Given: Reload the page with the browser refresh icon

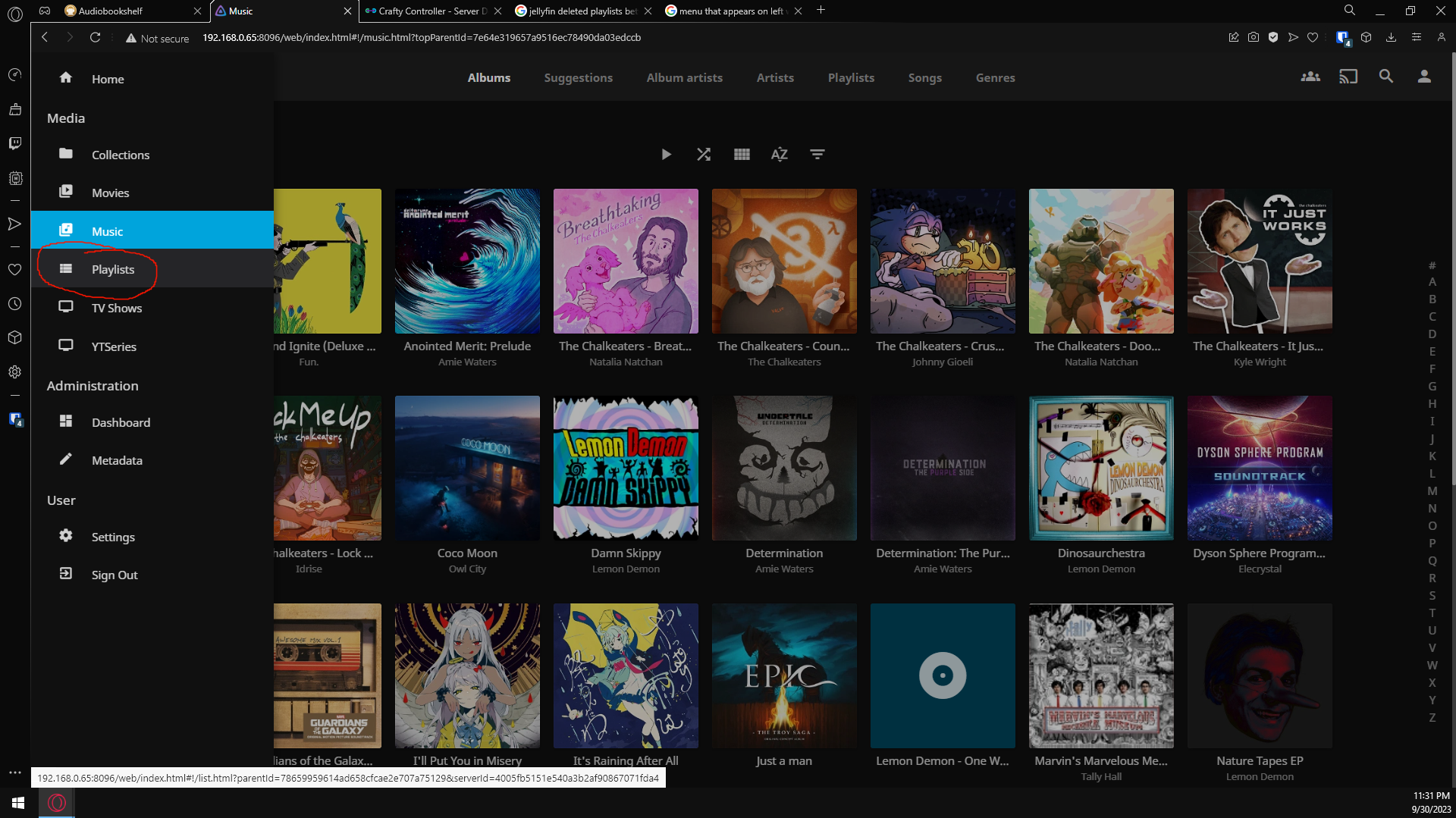Looking at the screenshot, I should (x=95, y=37).
